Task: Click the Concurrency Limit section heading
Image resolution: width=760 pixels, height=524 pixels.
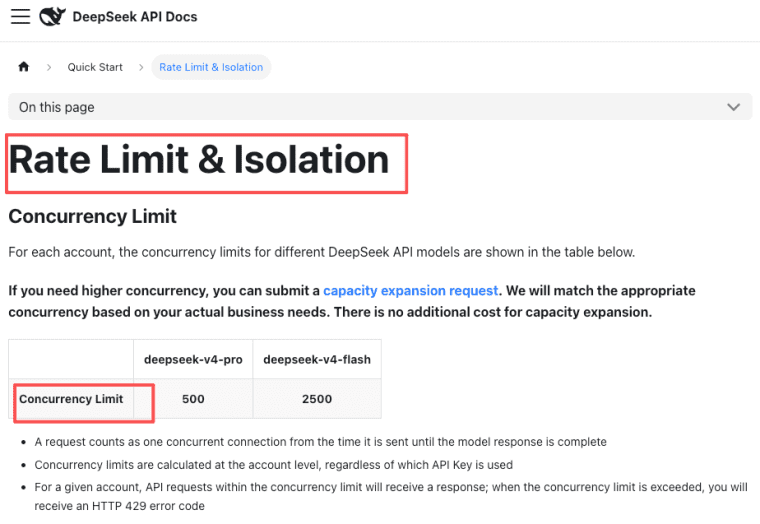Action: 93,216
